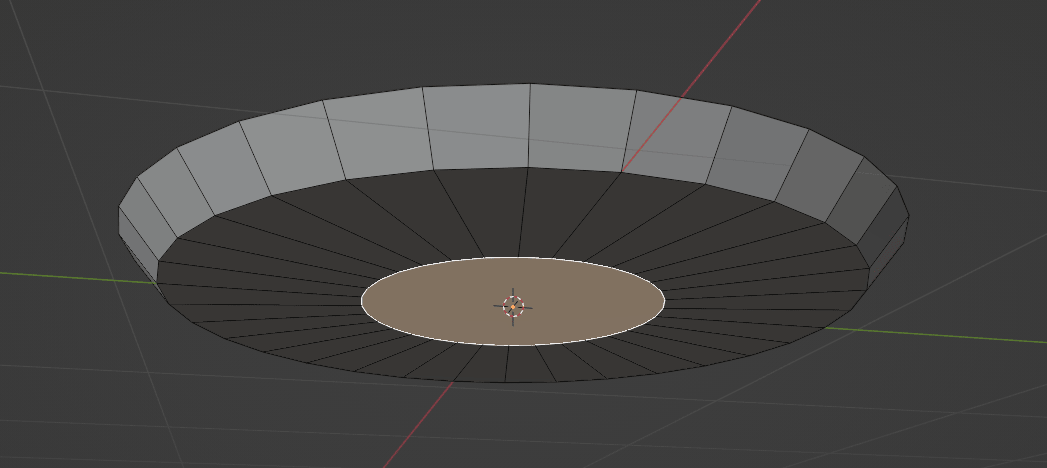Click the 3D cursor at the disc center
This screenshot has width=1047, height=468.
coord(513,306)
